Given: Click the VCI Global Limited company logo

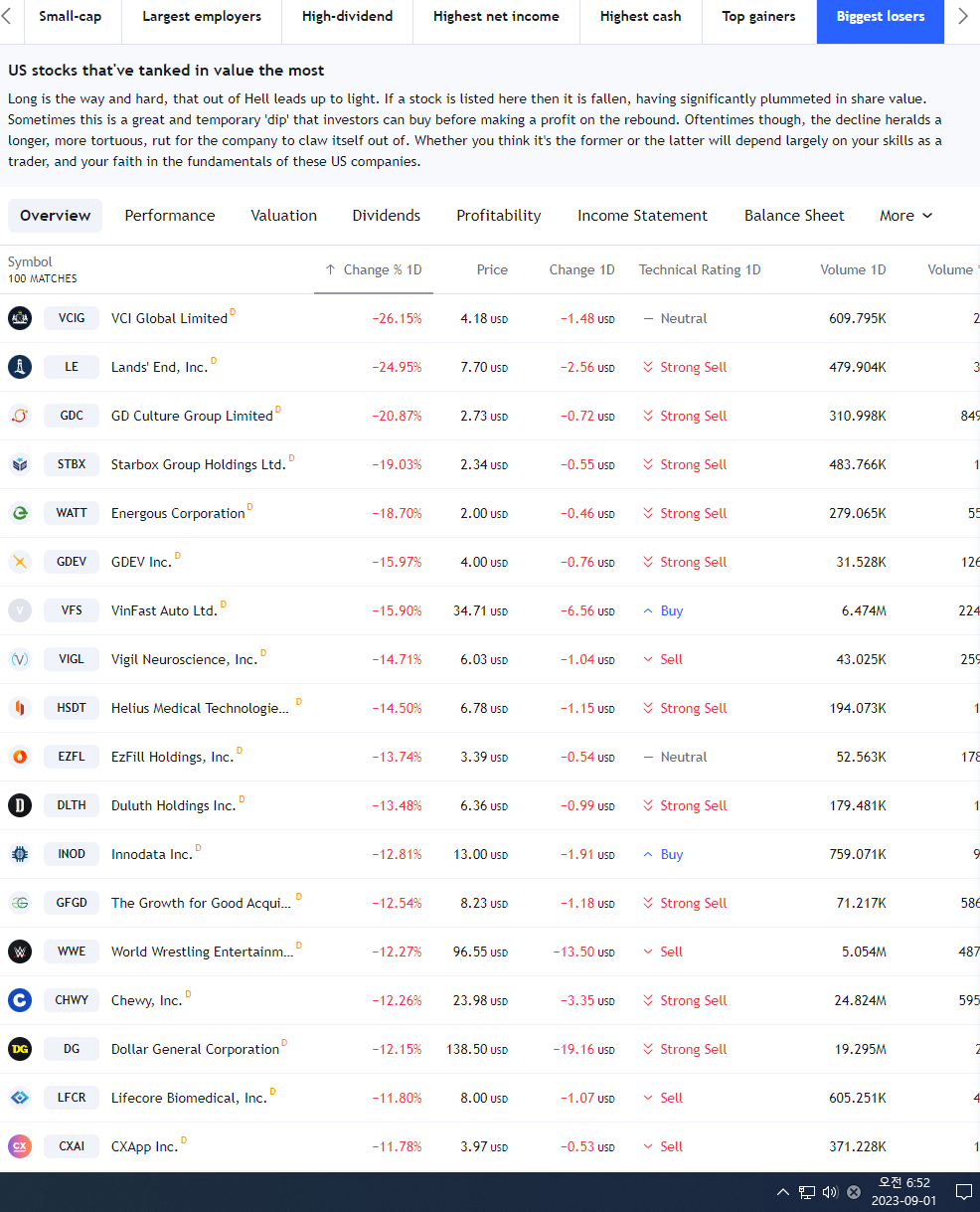Looking at the screenshot, I should [20, 318].
